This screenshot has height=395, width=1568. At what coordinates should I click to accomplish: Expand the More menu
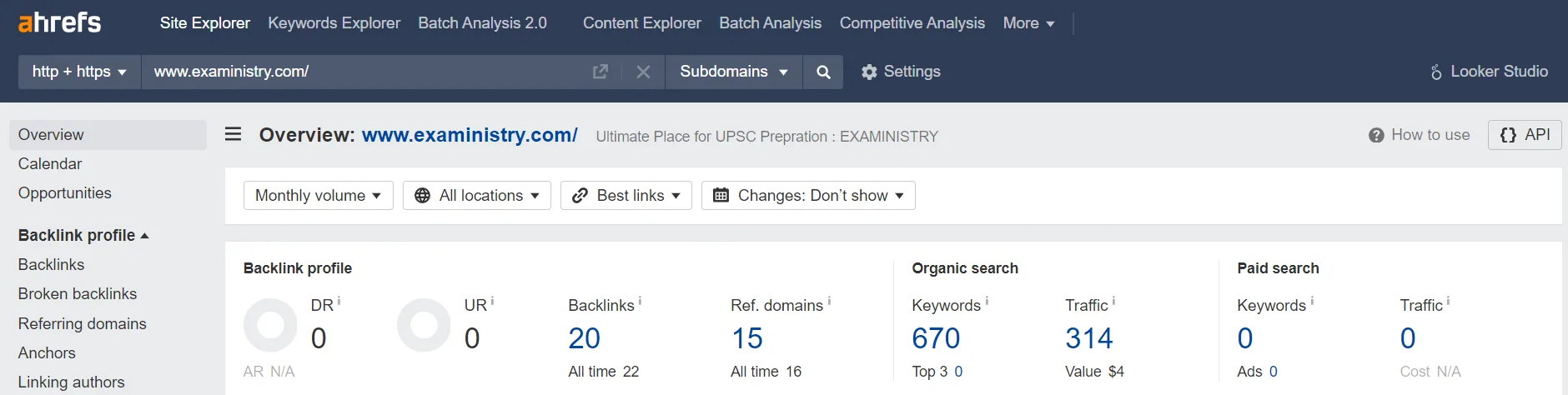(x=1028, y=23)
